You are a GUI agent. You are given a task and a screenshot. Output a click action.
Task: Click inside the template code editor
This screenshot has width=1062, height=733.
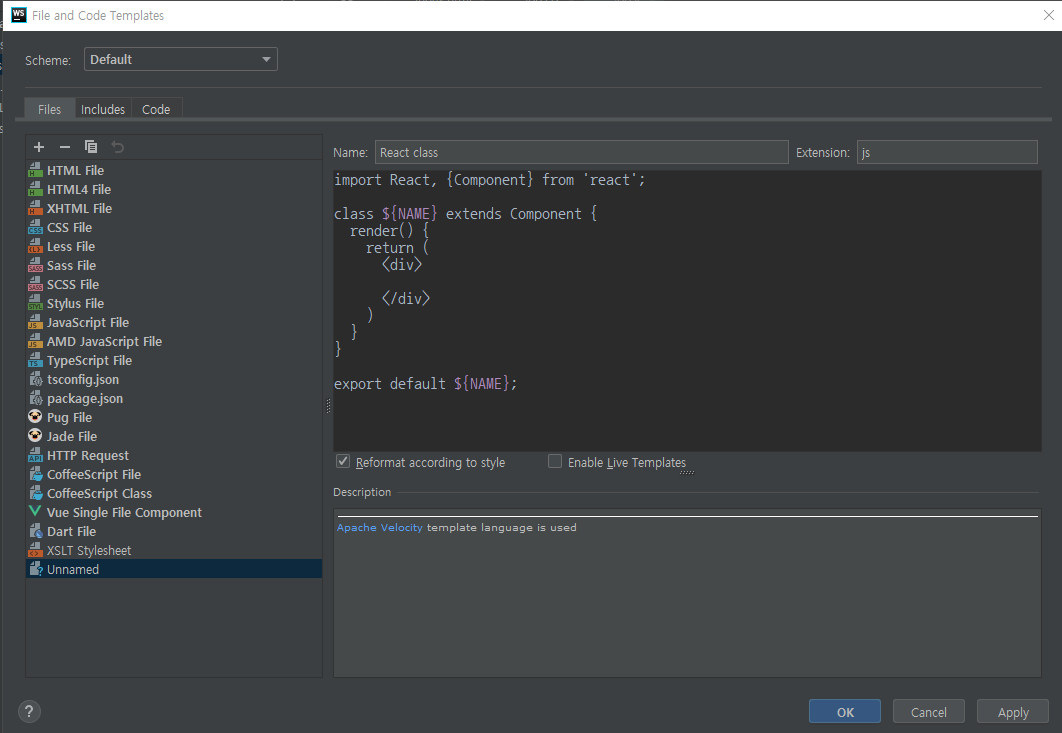[x=687, y=310]
